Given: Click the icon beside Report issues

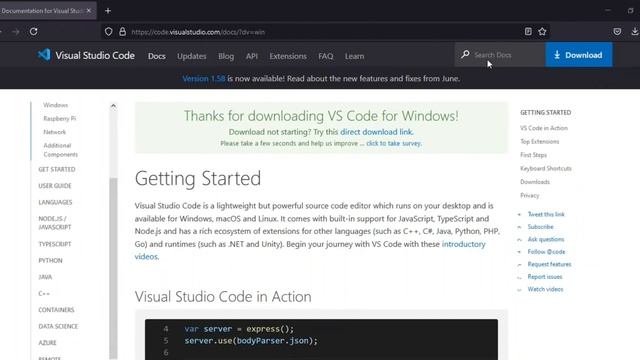Looking at the screenshot, I should [x=519, y=277].
